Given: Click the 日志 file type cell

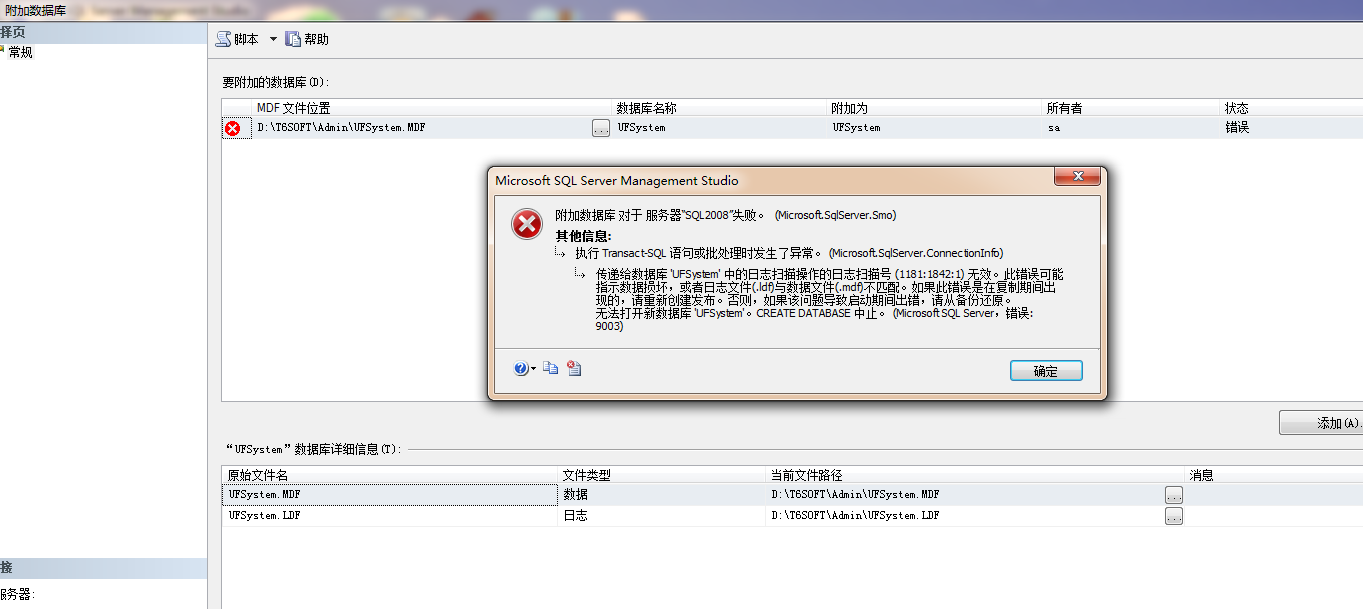Looking at the screenshot, I should tap(662, 515).
